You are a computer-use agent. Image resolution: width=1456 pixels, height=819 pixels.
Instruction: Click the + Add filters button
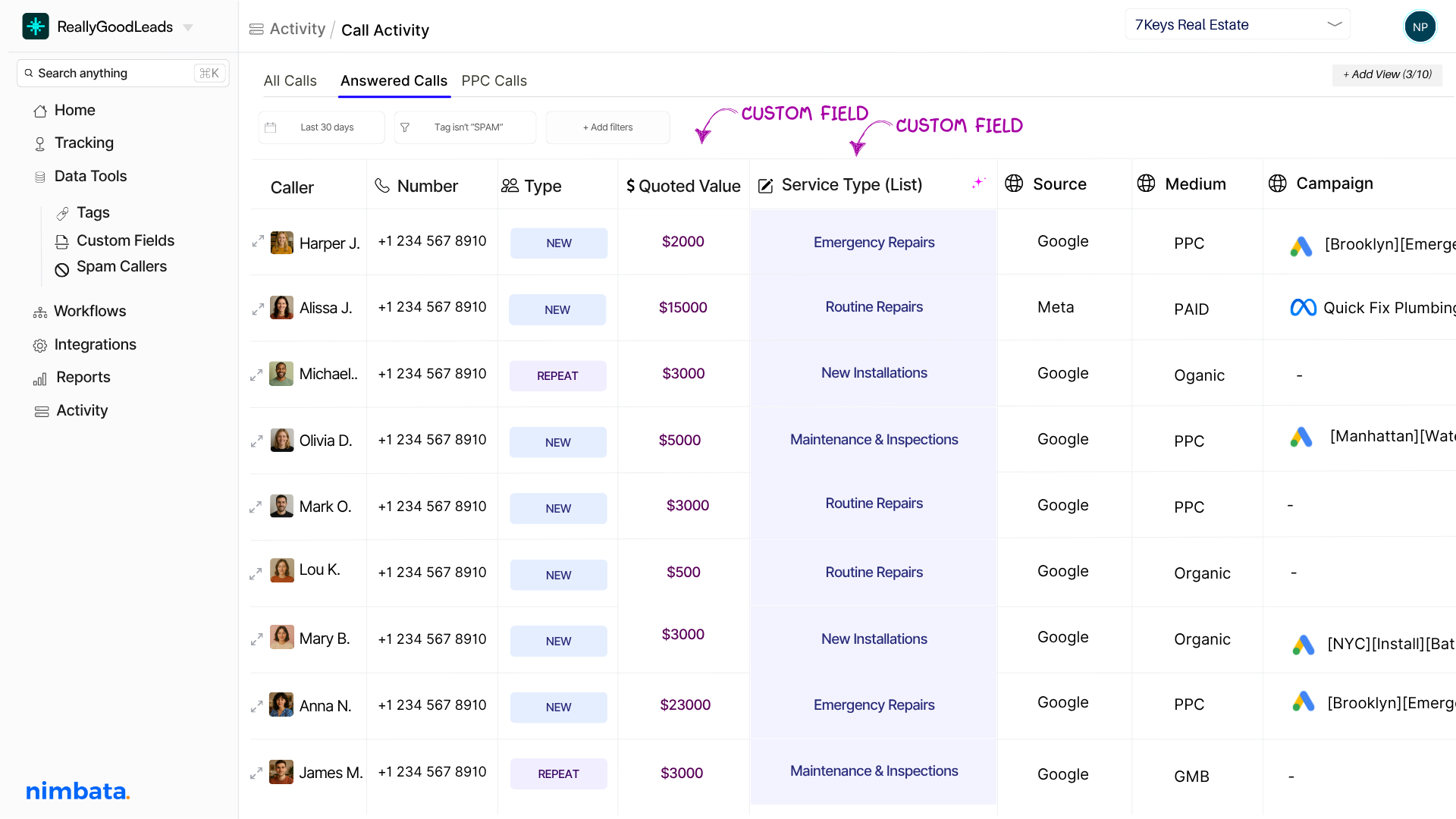coord(607,127)
